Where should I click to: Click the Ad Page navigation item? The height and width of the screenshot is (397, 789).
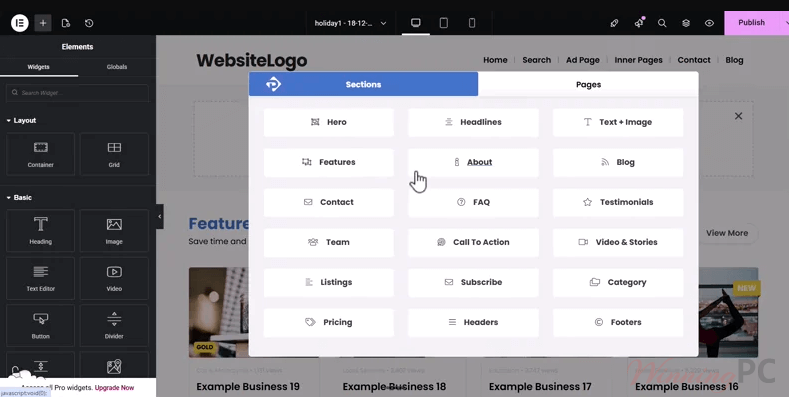(583, 60)
